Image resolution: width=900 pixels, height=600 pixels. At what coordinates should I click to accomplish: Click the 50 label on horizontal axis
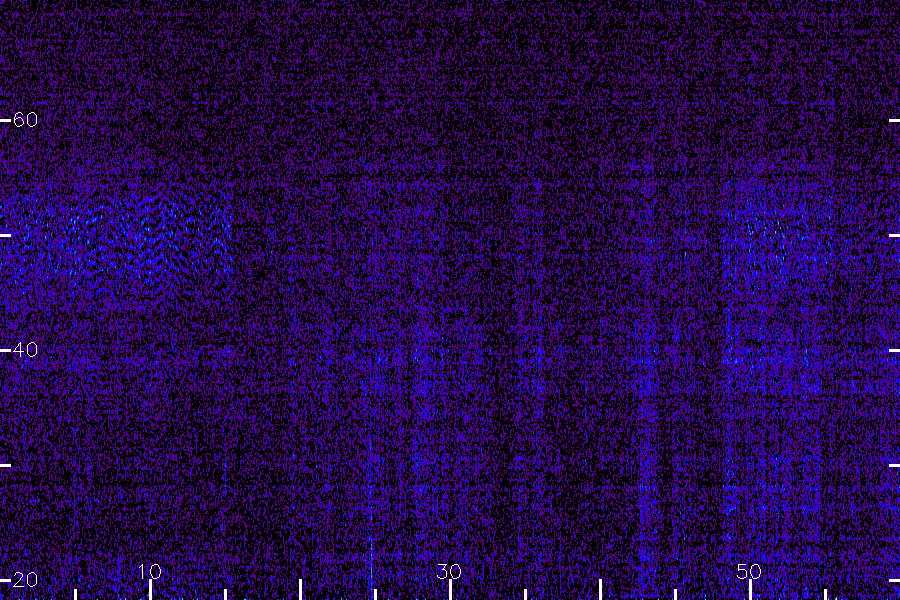[749, 571]
